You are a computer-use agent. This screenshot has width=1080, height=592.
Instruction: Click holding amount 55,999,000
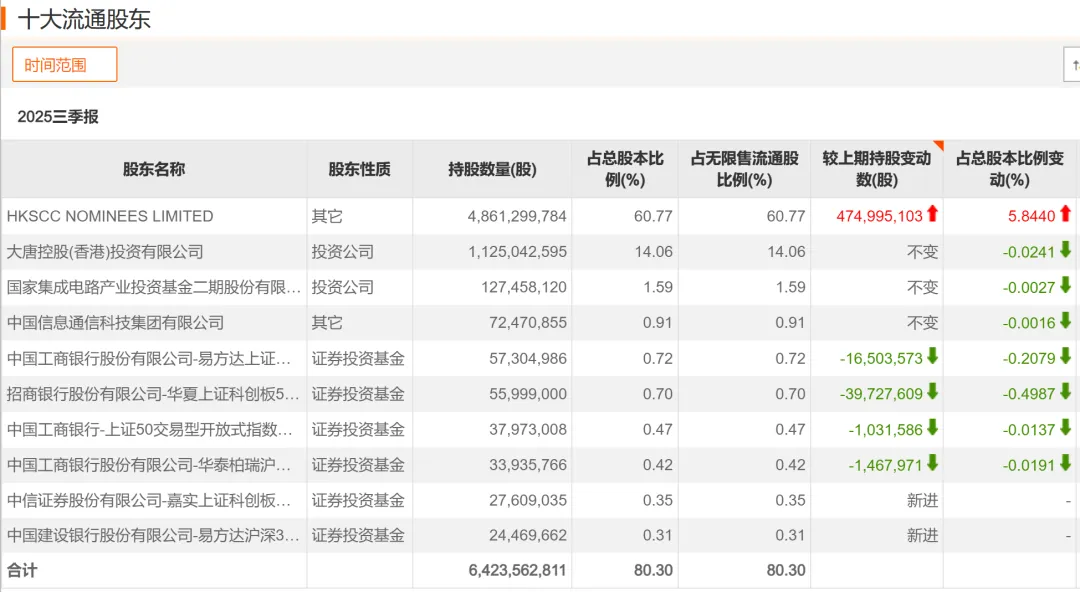click(x=528, y=394)
